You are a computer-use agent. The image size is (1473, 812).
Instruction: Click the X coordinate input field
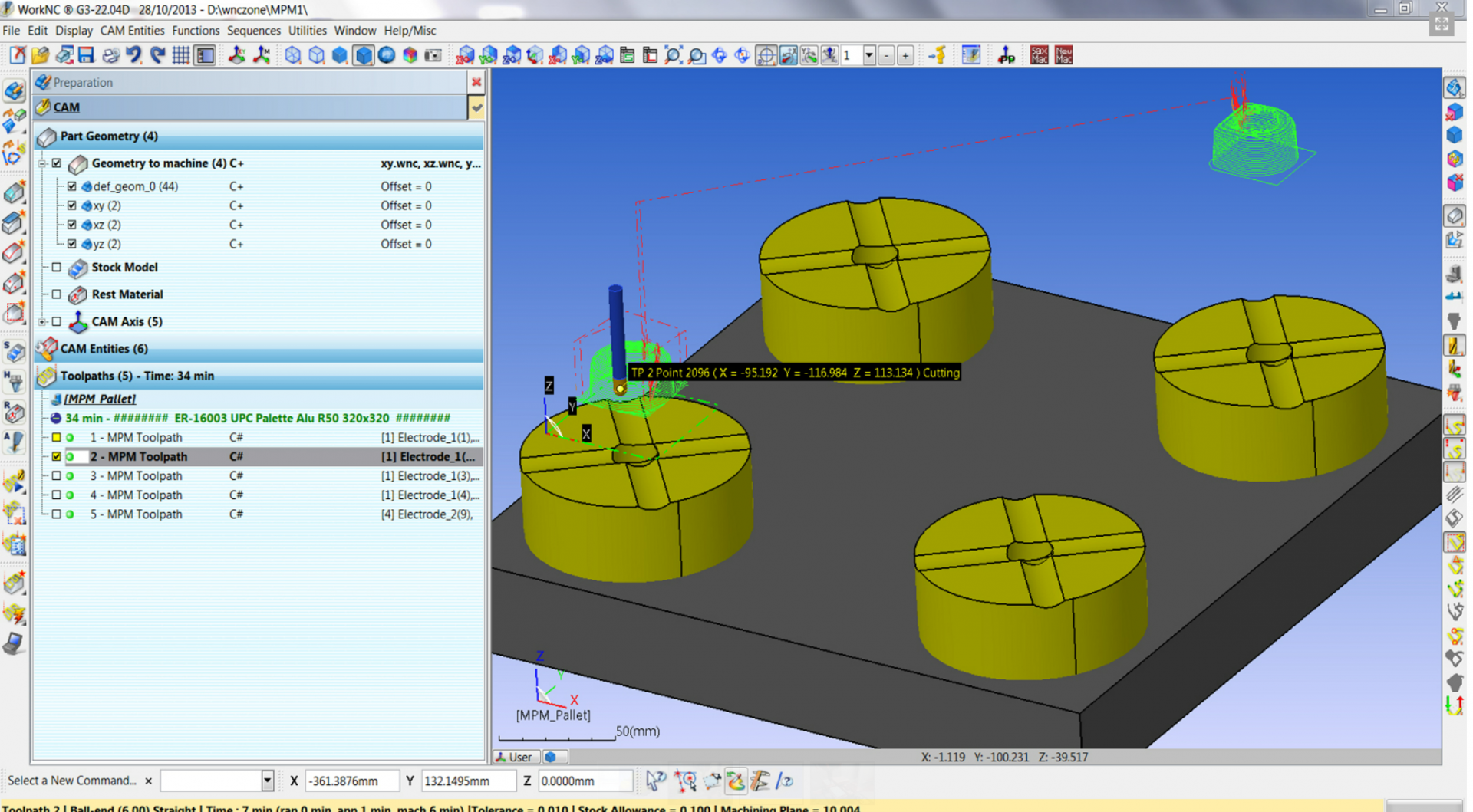click(351, 781)
